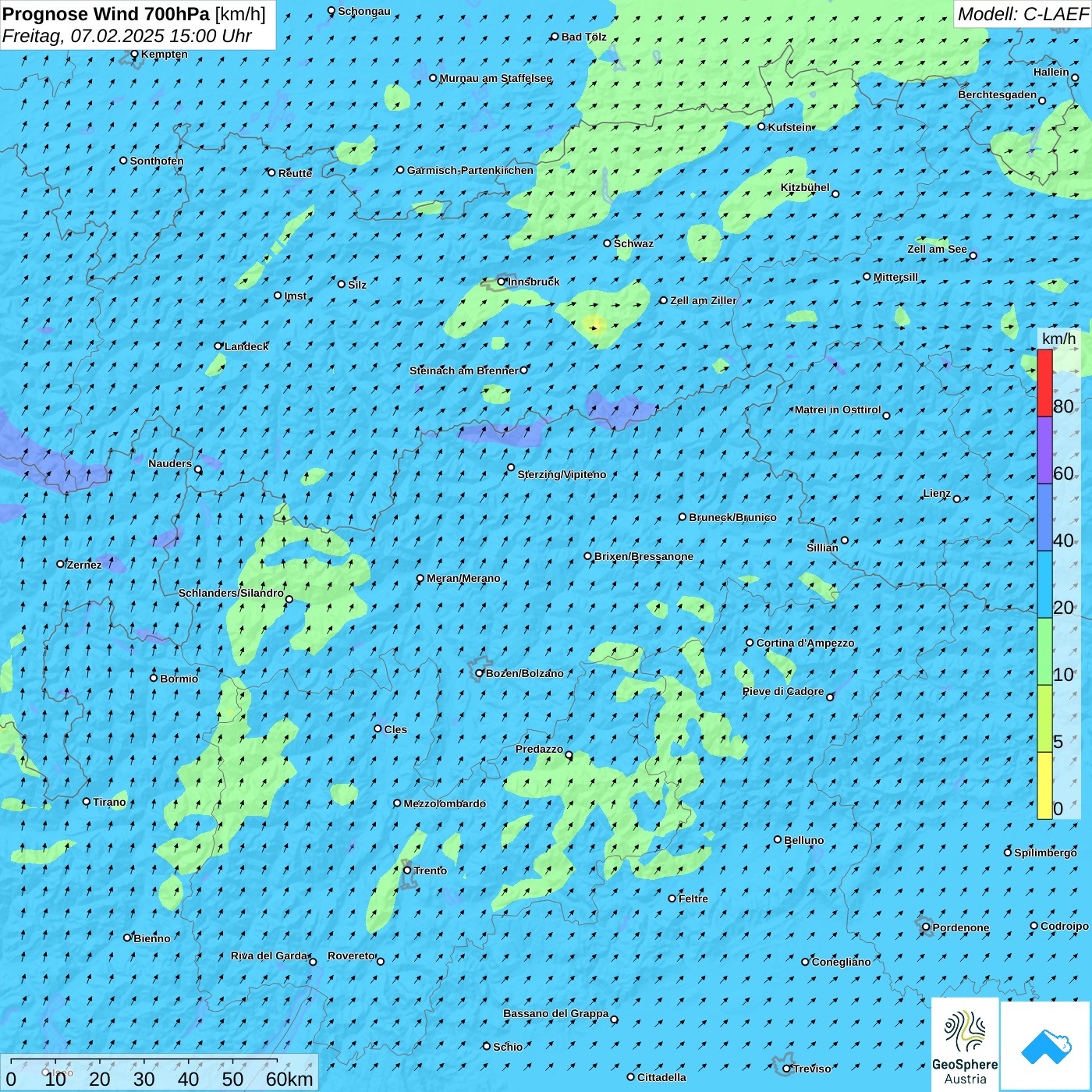This screenshot has width=1092, height=1092.
Task: Select the Cortina d'Ampezzo label
Action: click(x=805, y=643)
